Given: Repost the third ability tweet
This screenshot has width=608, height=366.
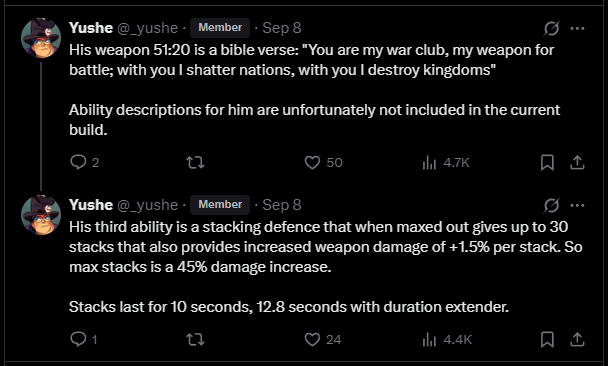Looking at the screenshot, I should [195, 340].
